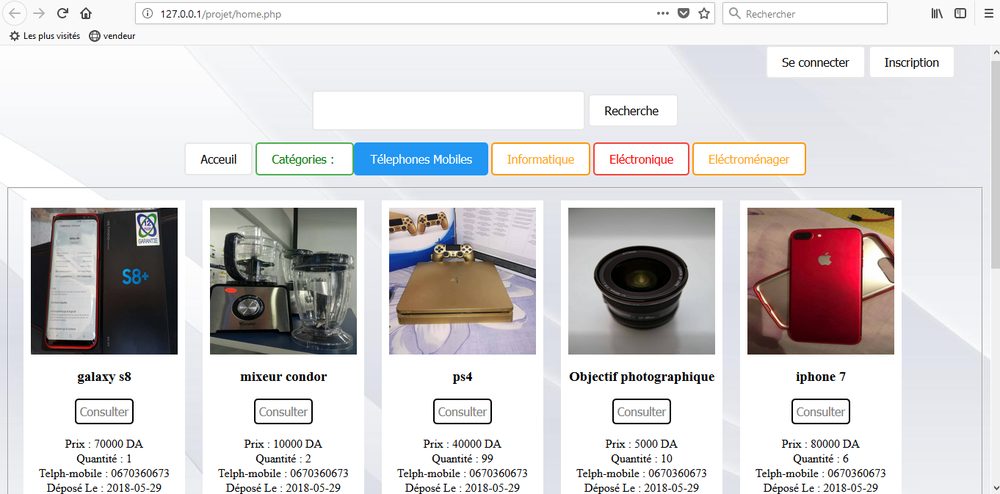Select Eléctroménager category

pyautogui.click(x=749, y=159)
